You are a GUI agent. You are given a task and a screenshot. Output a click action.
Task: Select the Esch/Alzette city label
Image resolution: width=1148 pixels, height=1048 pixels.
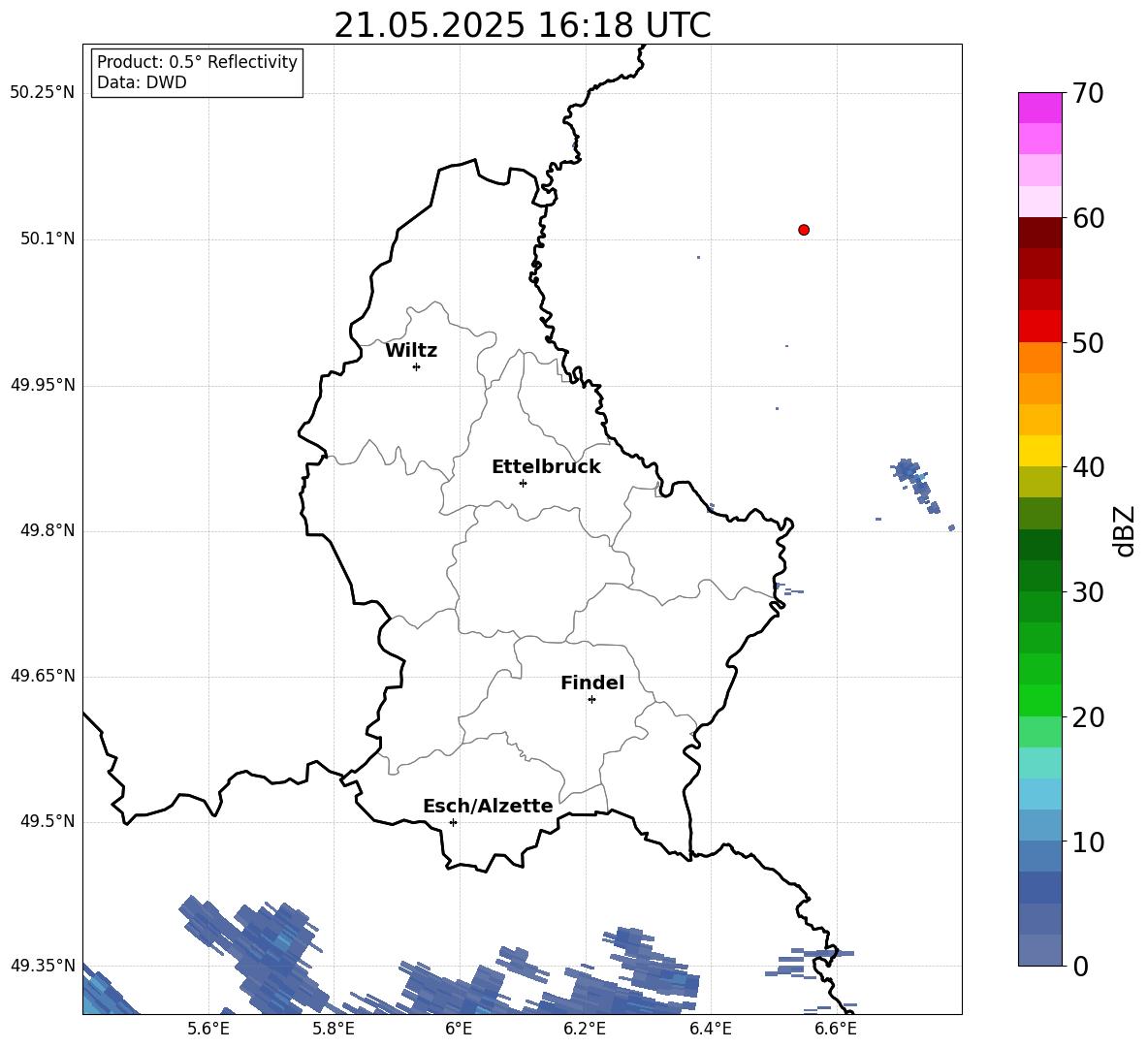pos(488,806)
